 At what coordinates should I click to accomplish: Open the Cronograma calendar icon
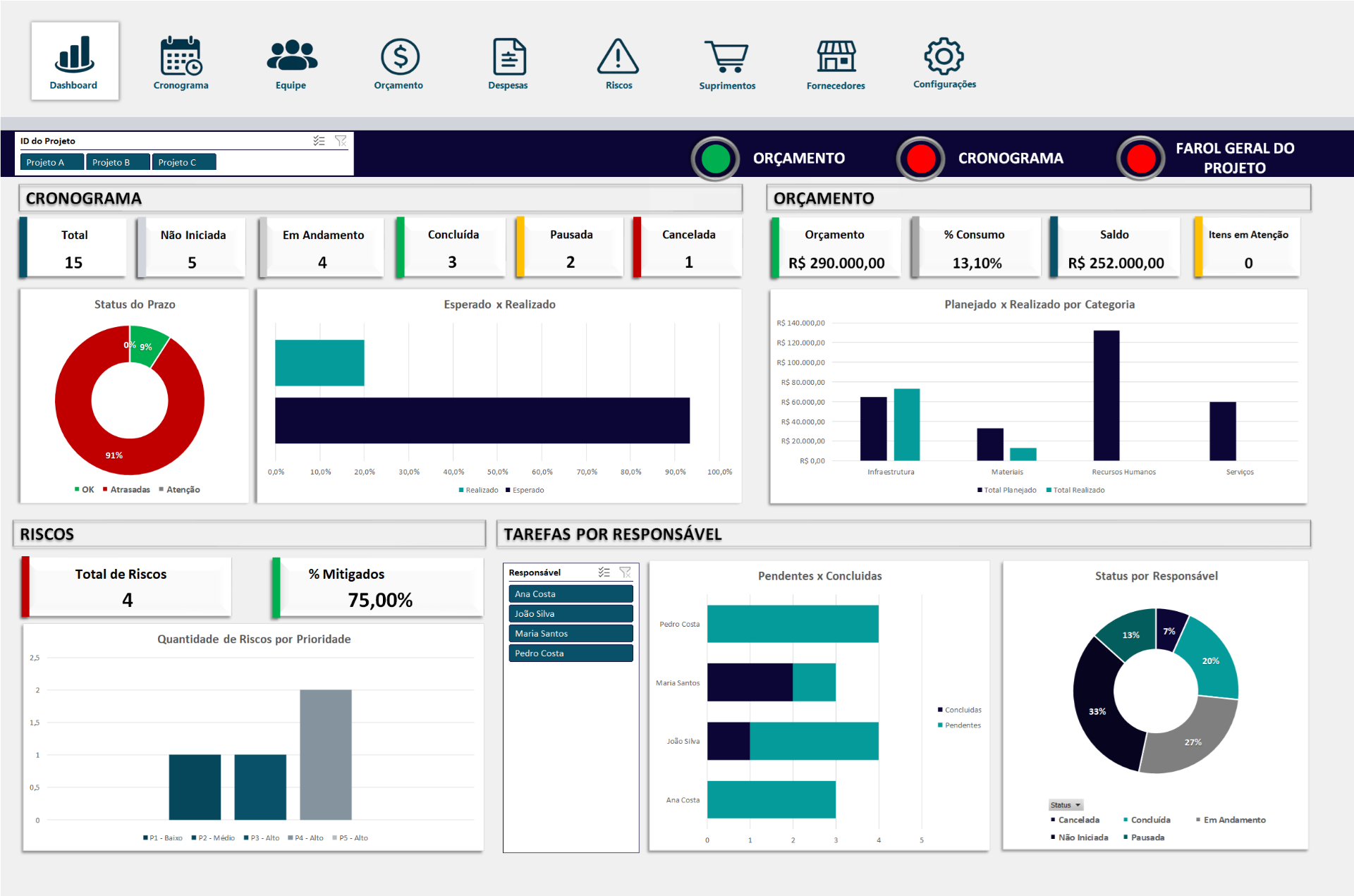click(181, 56)
